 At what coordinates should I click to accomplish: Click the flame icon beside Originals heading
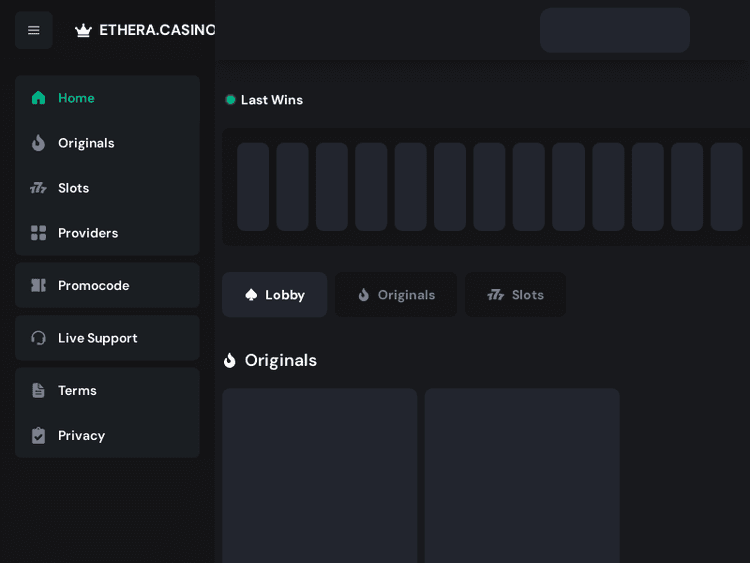230,360
